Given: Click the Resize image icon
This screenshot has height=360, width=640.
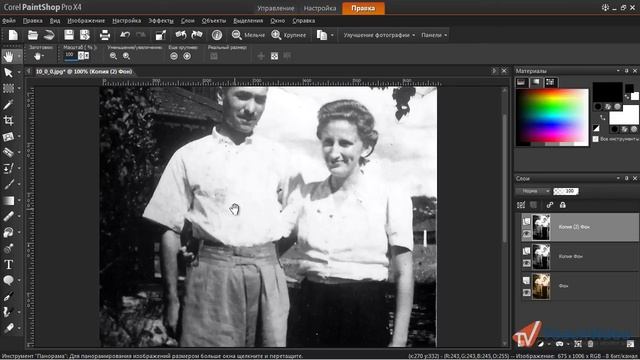Looking at the screenshot, I should point(160,36).
